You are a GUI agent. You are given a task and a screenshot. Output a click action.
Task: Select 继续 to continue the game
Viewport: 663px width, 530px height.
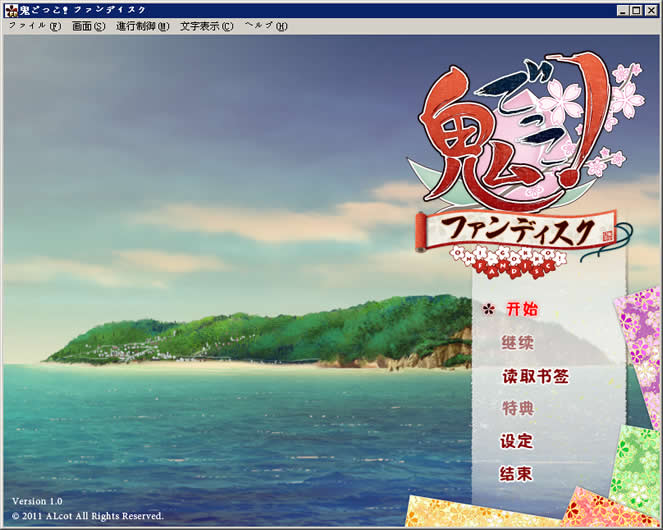click(518, 343)
